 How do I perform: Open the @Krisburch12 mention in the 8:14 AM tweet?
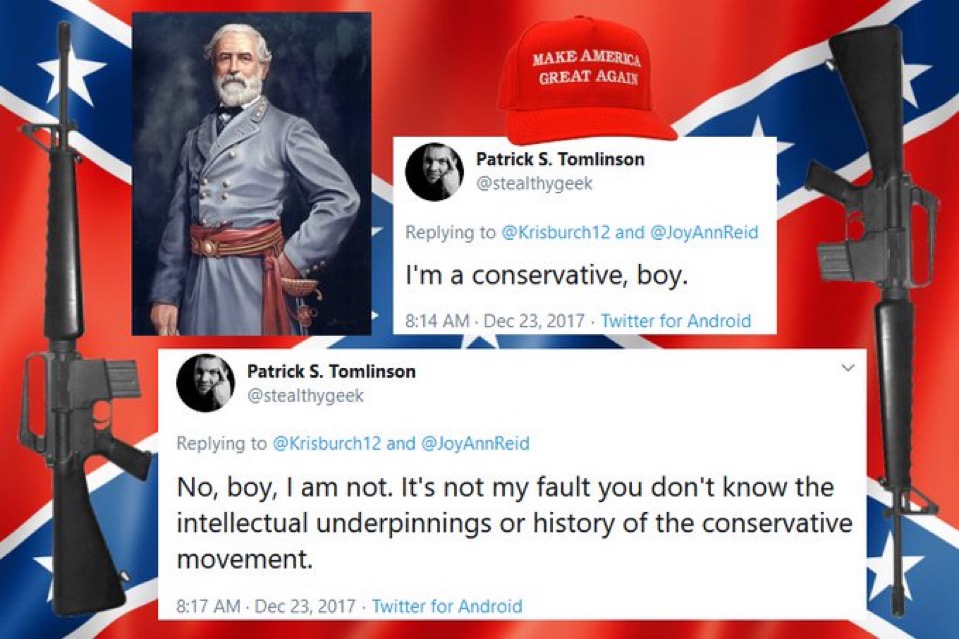click(x=555, y=232)
